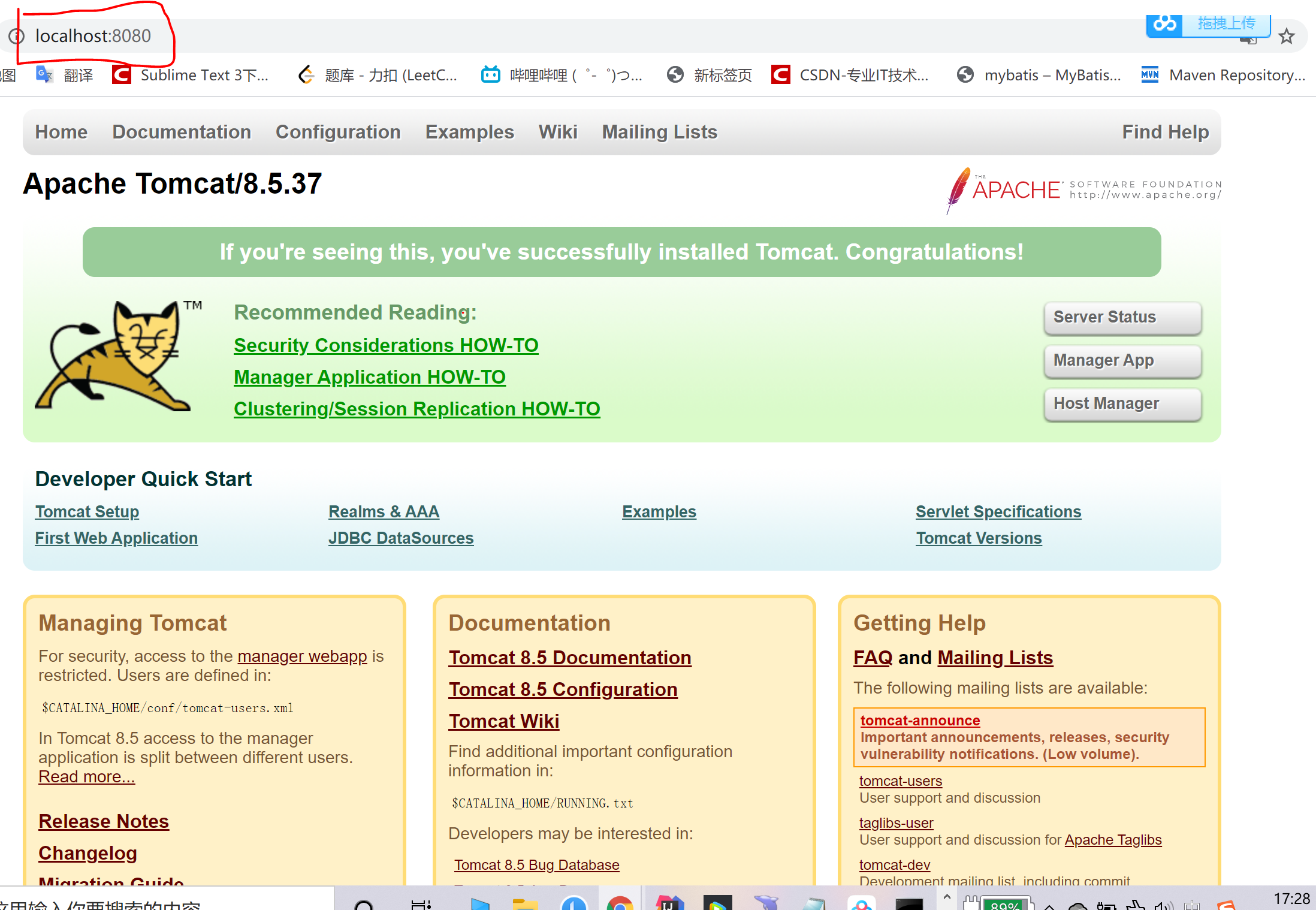Click the Server Status button
This screenshot has width=1316, height=910.
pyautogui.click(x=1122, y=317)
